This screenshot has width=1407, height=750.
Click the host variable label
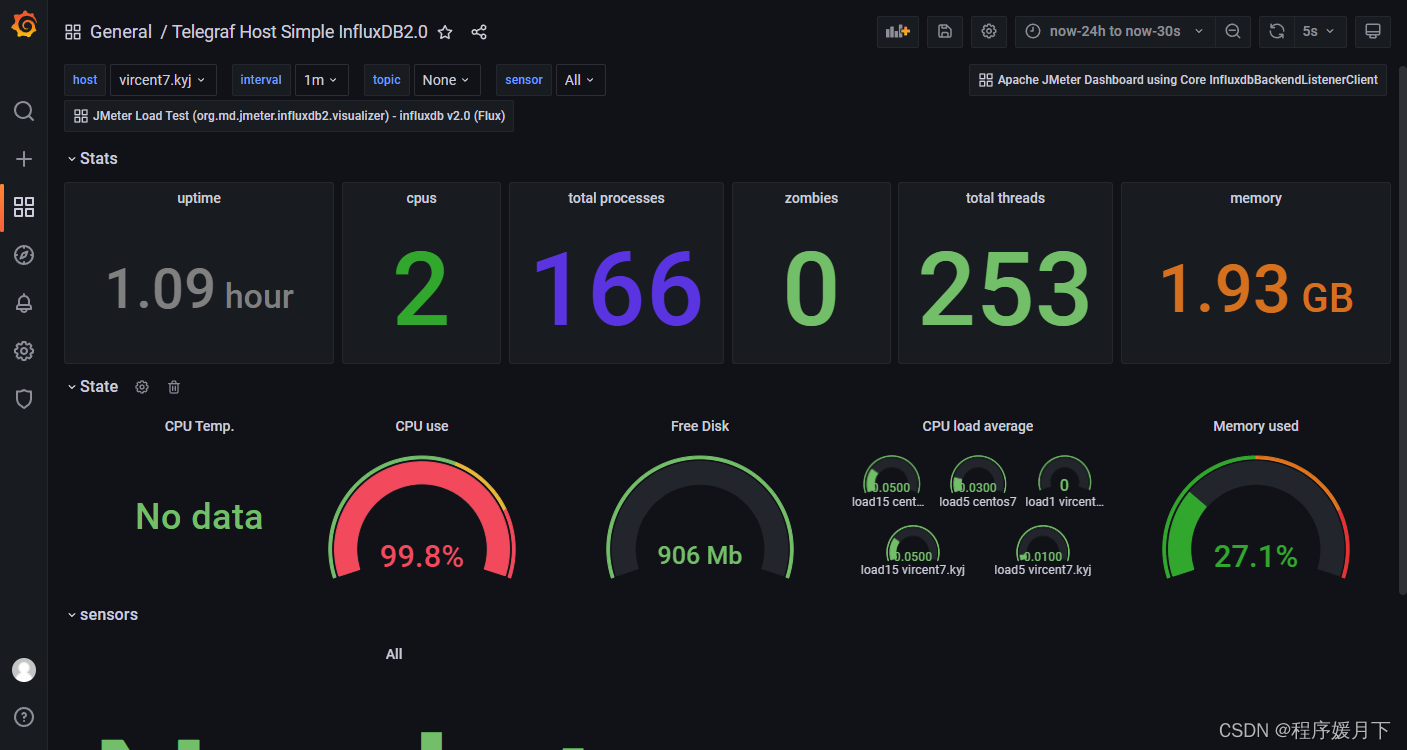point(85,80)
